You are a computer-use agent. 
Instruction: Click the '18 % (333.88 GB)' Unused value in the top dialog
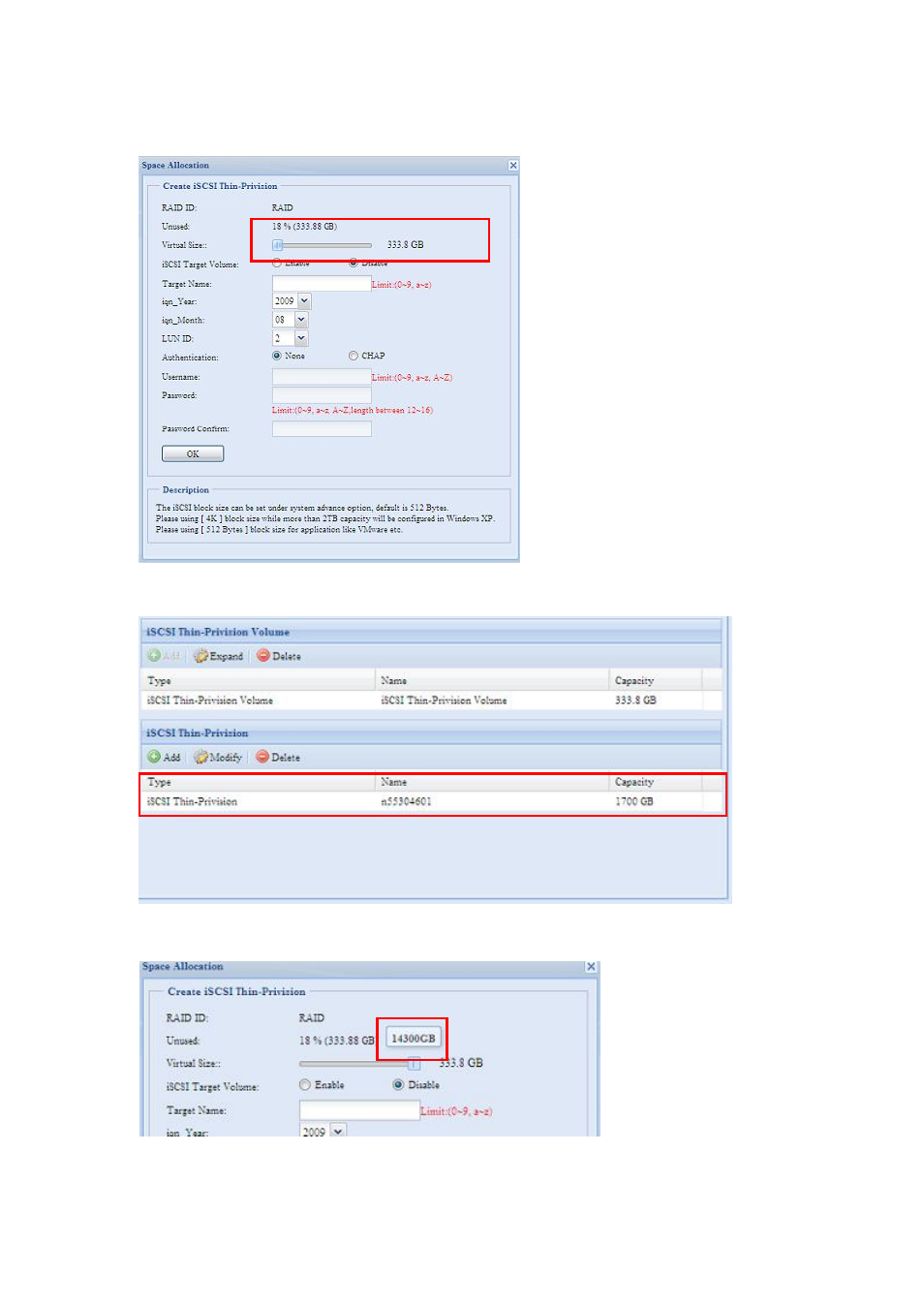tap(304, 227)
